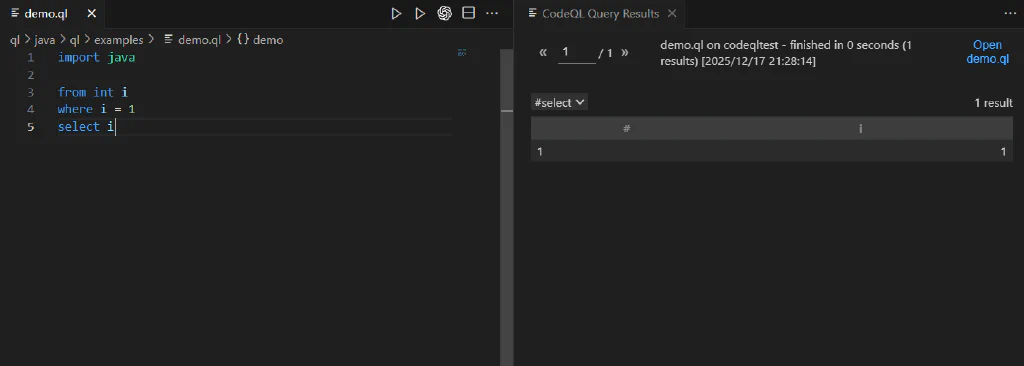Click the minimap code preview
Image resolution: width=1024 pixels, height=366 pixels.
click(x=462, y=53)
